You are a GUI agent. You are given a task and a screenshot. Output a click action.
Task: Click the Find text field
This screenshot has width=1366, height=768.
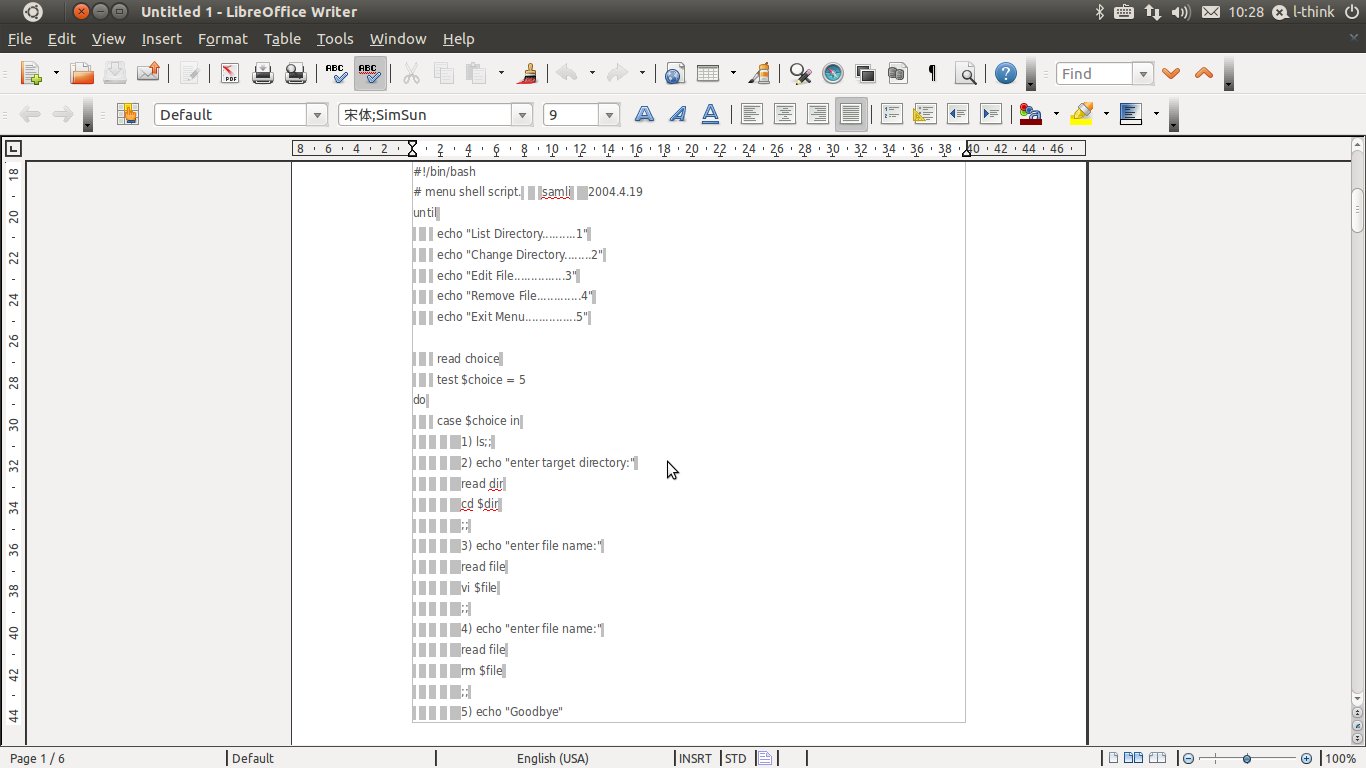click(x=1095, y=73)
